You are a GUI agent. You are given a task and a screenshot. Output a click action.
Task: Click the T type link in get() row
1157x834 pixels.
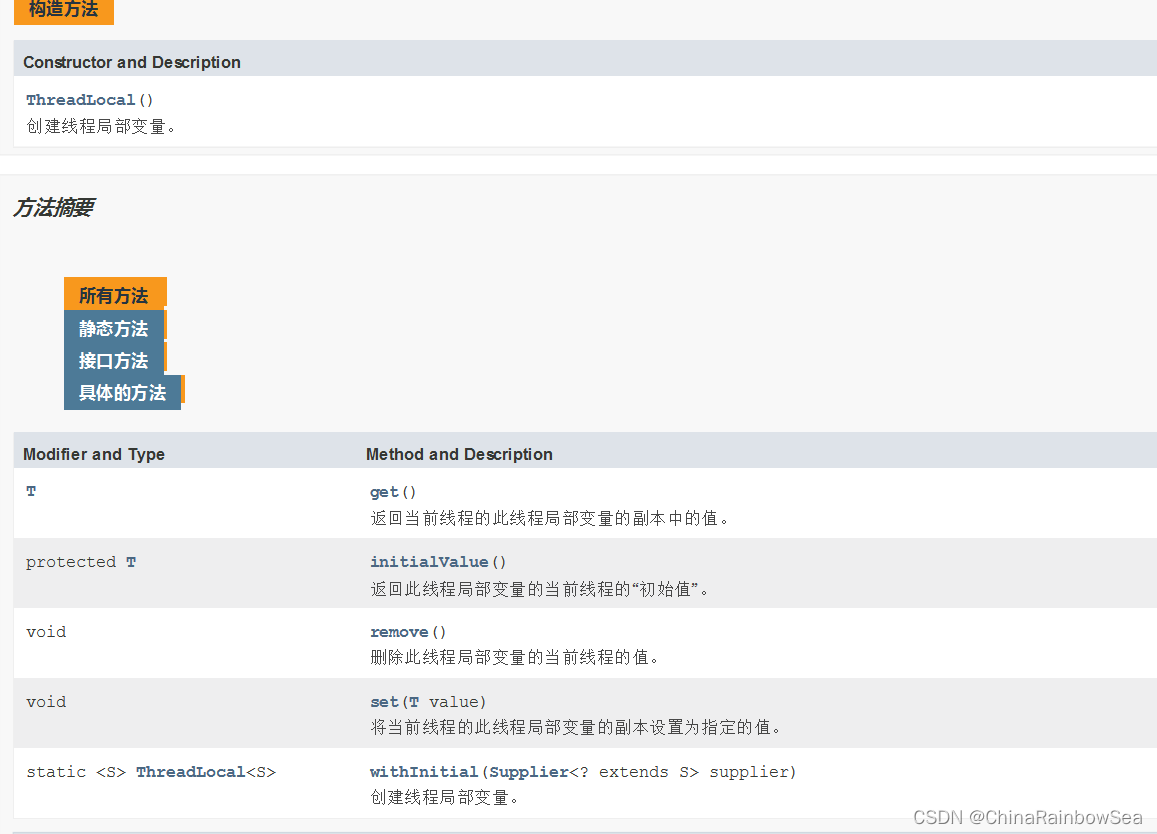(31, 491)
